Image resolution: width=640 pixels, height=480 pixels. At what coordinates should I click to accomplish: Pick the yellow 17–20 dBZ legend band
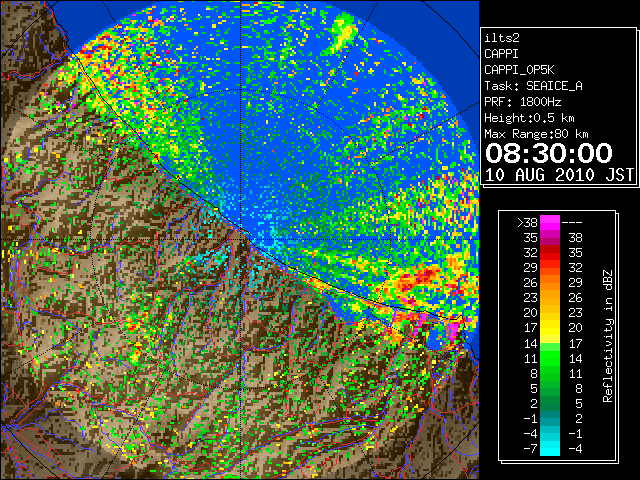[550, 328]
